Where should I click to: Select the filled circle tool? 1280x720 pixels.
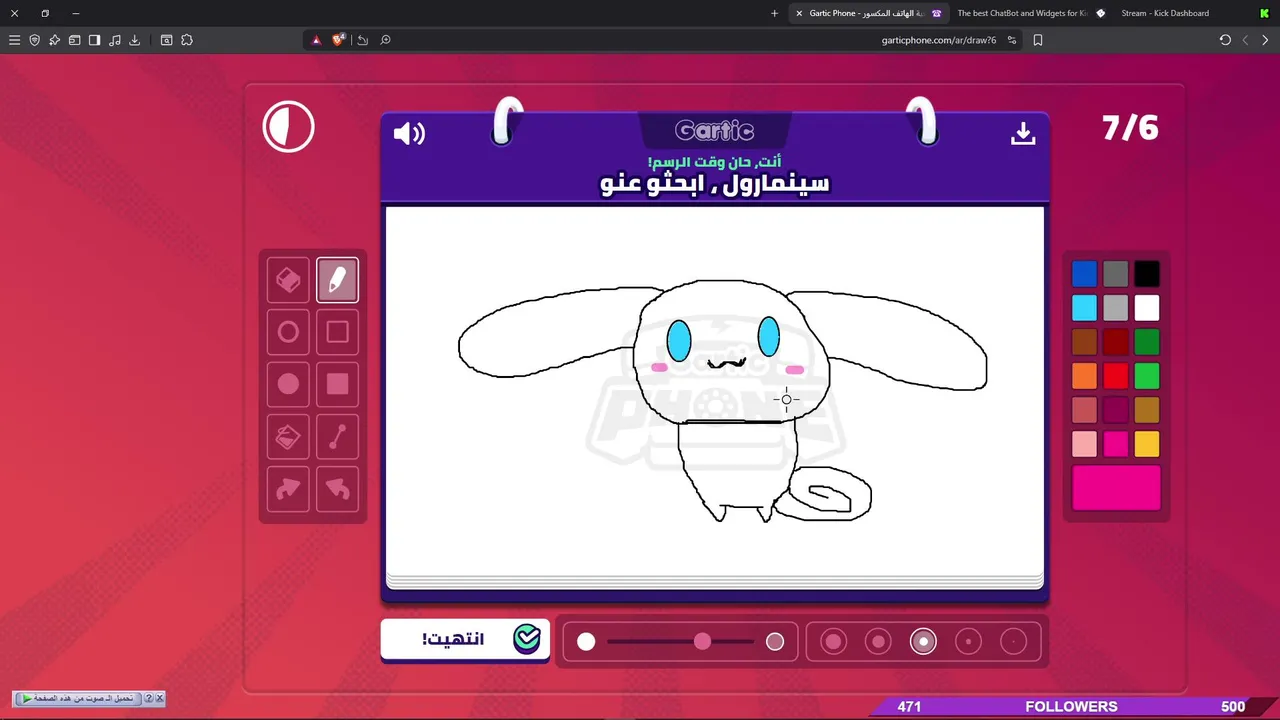[288, 384]
